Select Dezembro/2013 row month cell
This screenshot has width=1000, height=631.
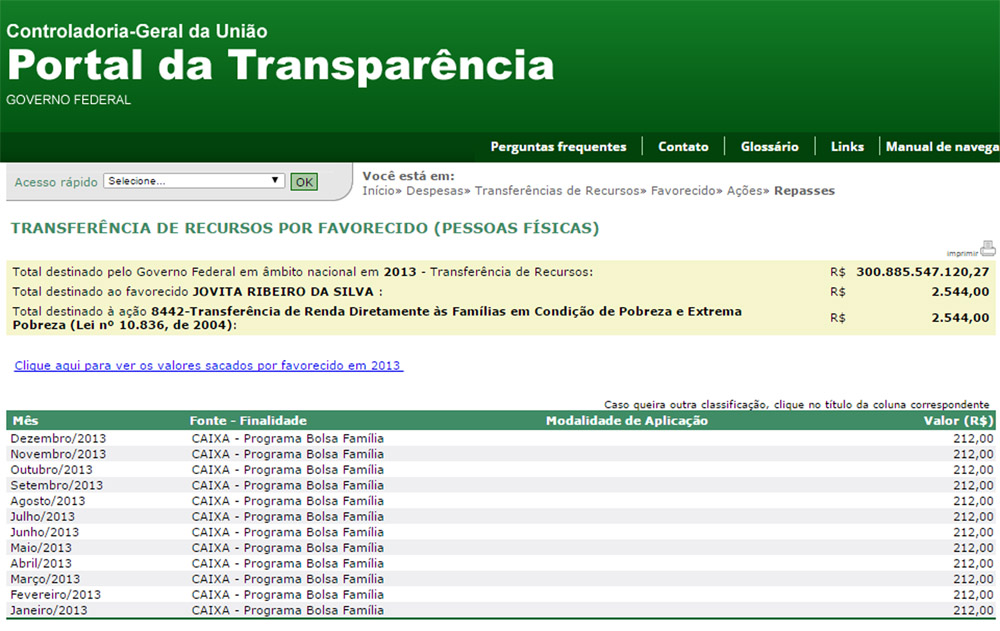point(58,438)
